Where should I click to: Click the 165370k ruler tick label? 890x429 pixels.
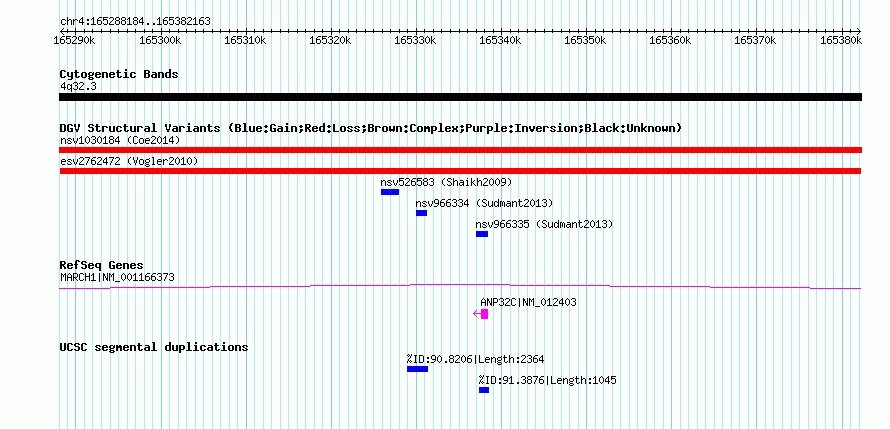tap(757, 40)
